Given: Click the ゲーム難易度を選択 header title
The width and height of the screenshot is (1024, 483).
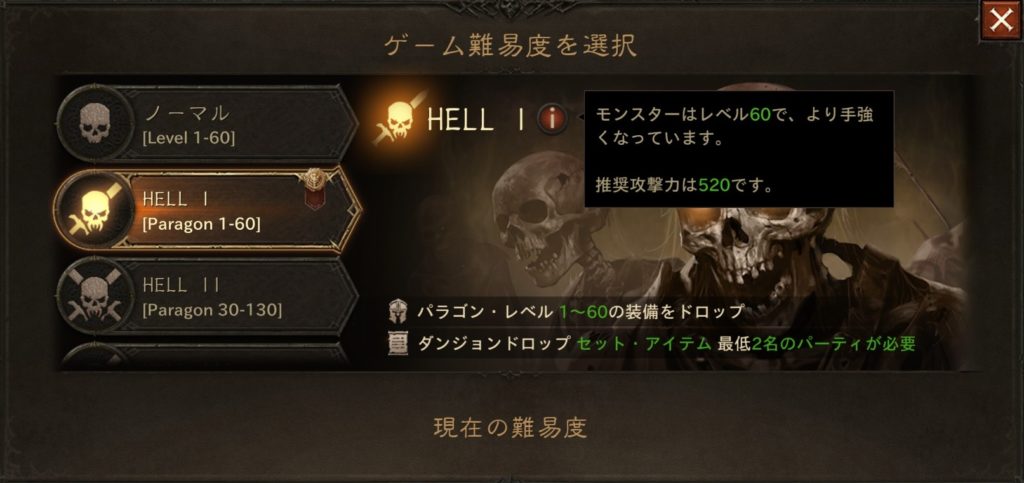Looking at the screenshot, I should pyautogui.click(x=511, y=46).
